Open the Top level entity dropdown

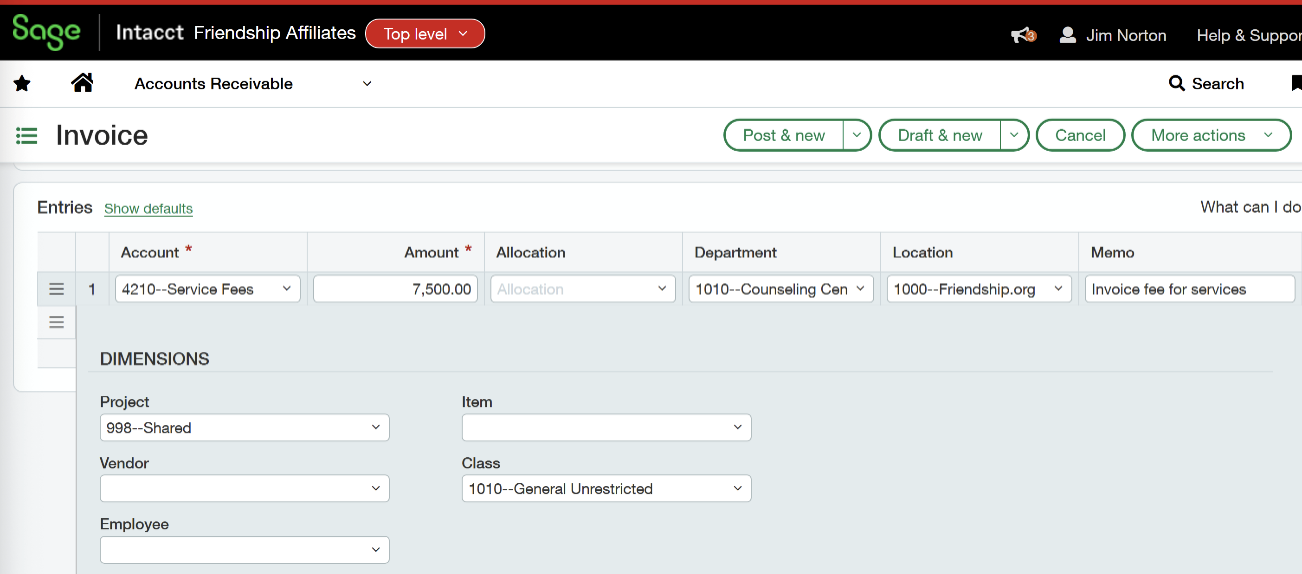[x=425, y=34]
